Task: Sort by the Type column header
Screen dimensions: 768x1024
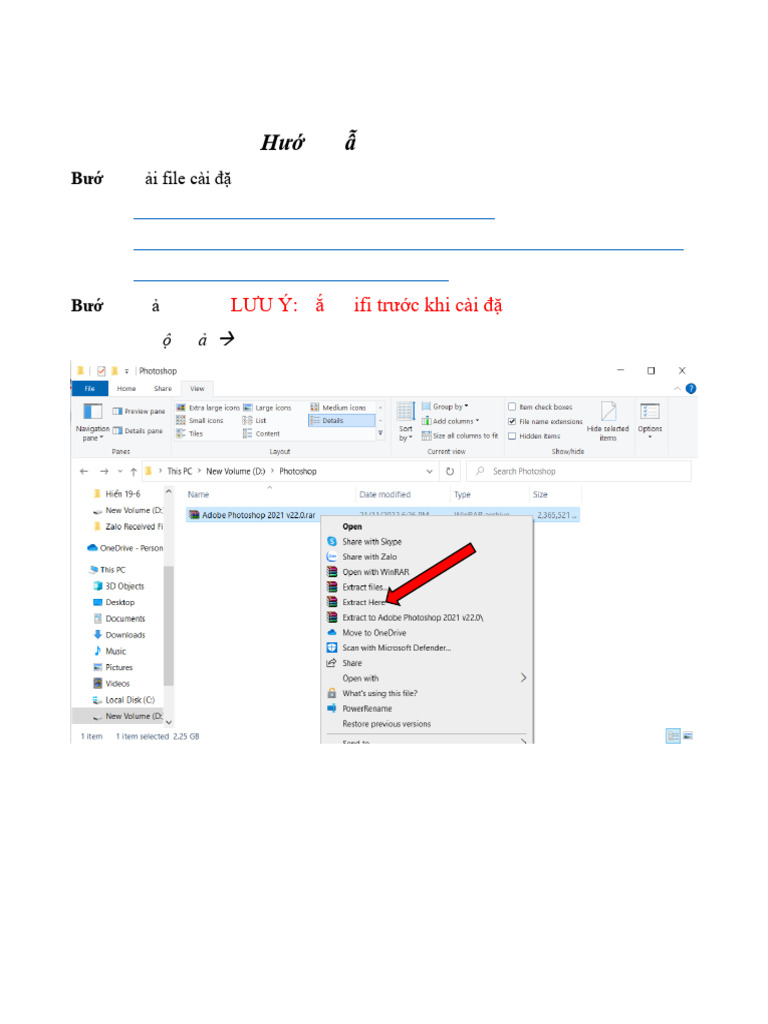Action: click(462, 494)
